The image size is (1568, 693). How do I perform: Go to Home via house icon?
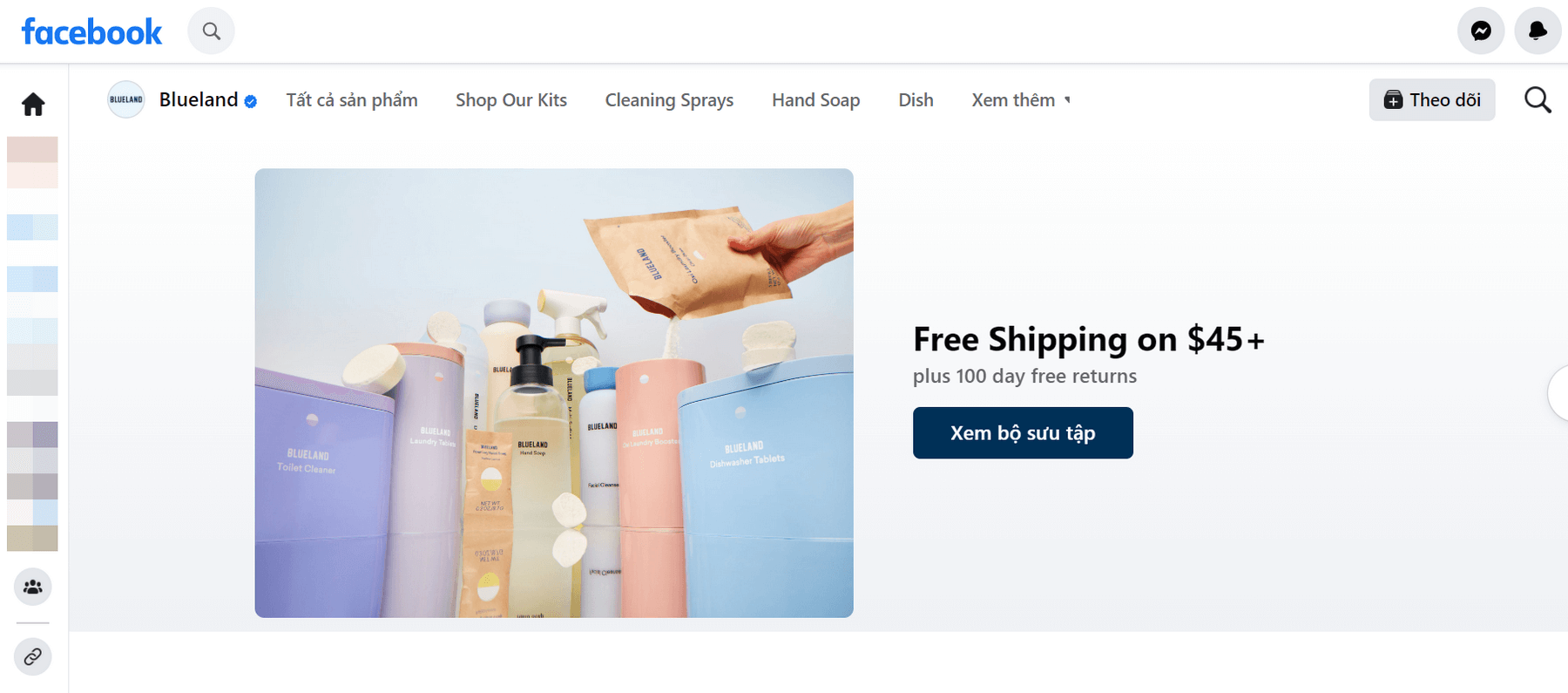tap(33, 105)
